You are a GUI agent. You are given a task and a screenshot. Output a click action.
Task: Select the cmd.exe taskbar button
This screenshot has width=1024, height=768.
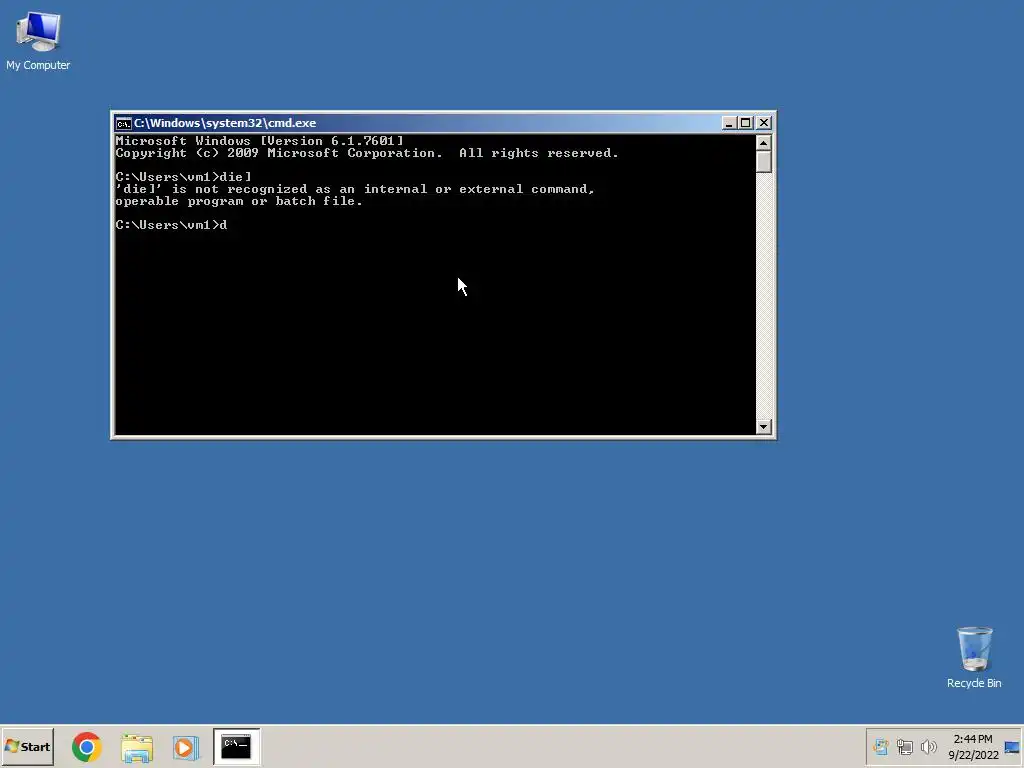(236, 746)
